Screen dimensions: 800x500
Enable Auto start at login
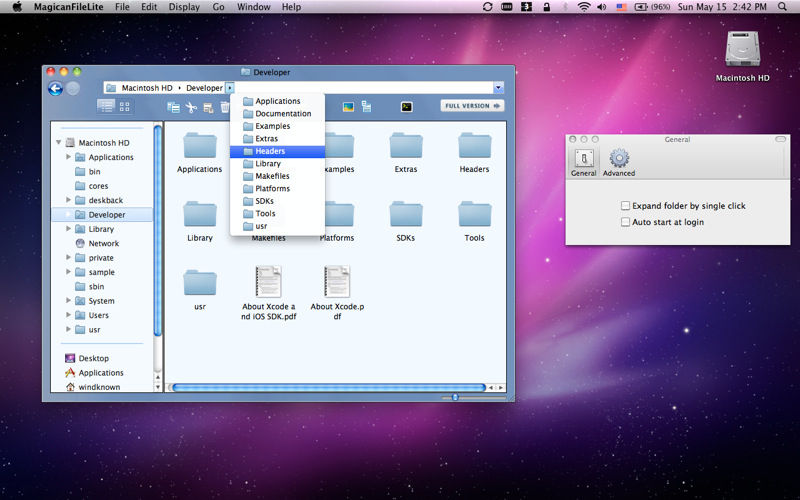(x=625, y=222)
